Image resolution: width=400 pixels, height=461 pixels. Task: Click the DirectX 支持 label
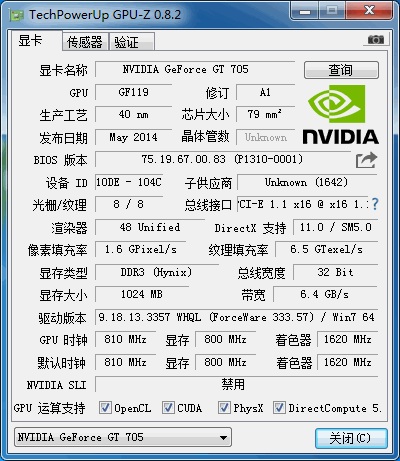coord(250,228)
